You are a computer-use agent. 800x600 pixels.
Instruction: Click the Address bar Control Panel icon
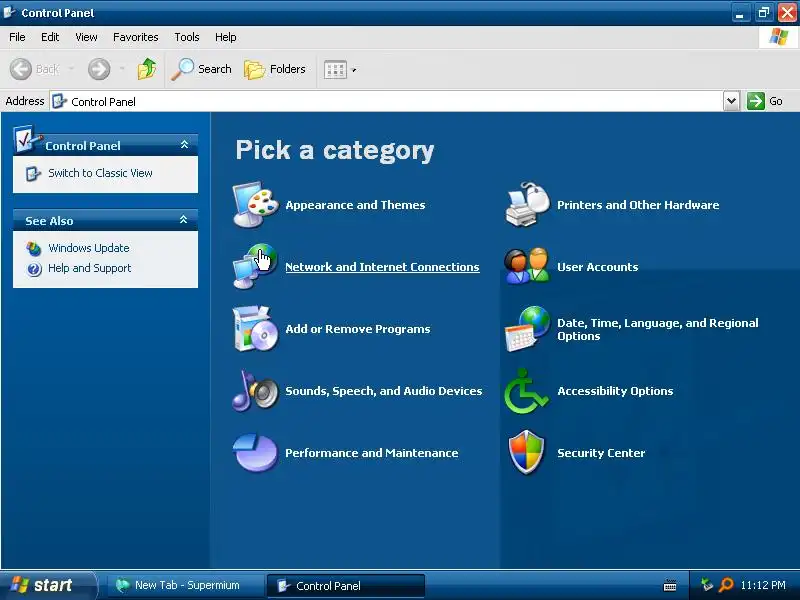(59, 101)
